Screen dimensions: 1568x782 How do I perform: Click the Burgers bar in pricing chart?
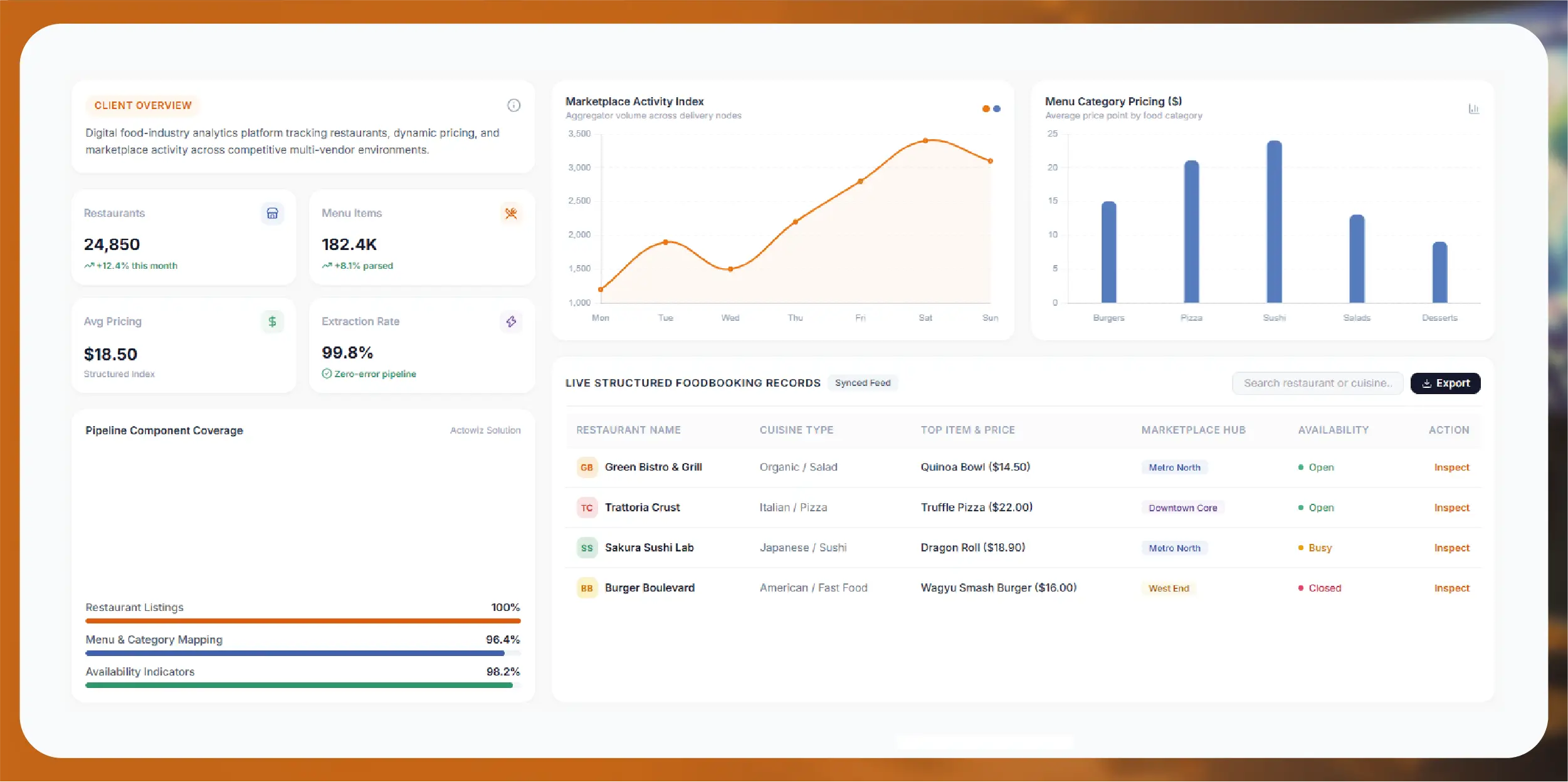click(1108, 252)
